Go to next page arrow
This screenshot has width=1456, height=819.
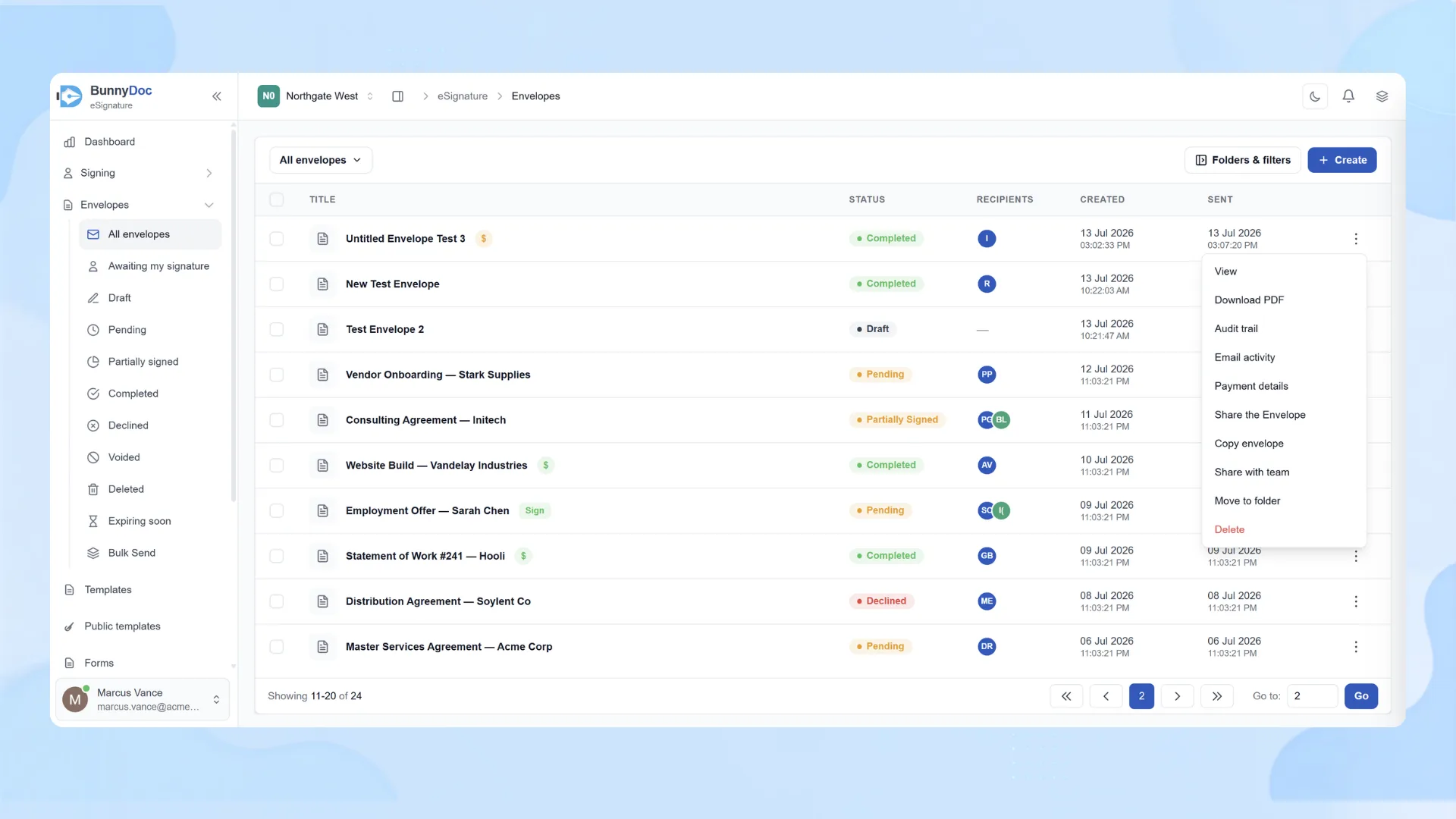click(x=1177, y=696)
